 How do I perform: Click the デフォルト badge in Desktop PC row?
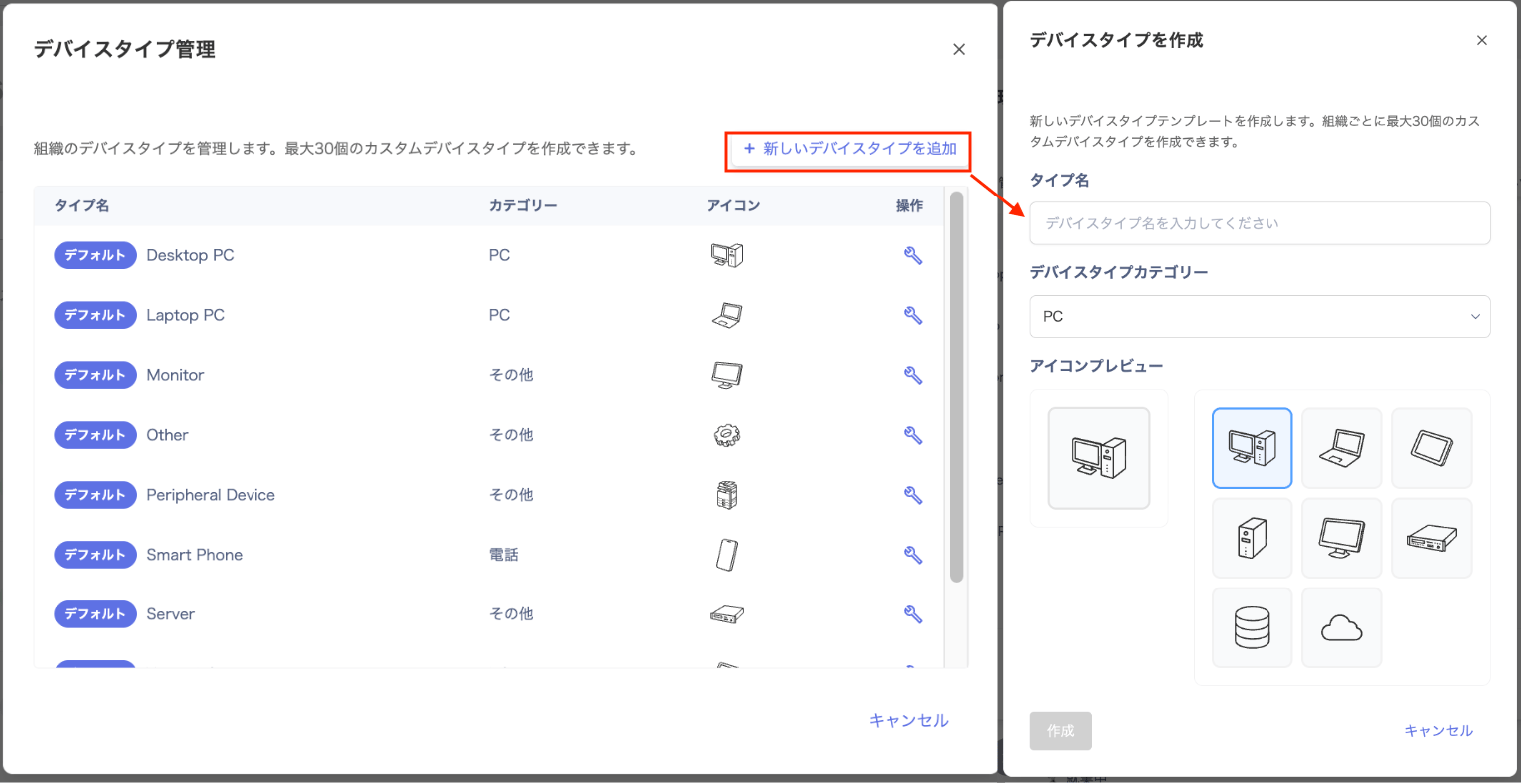click(x=95, y=255)
